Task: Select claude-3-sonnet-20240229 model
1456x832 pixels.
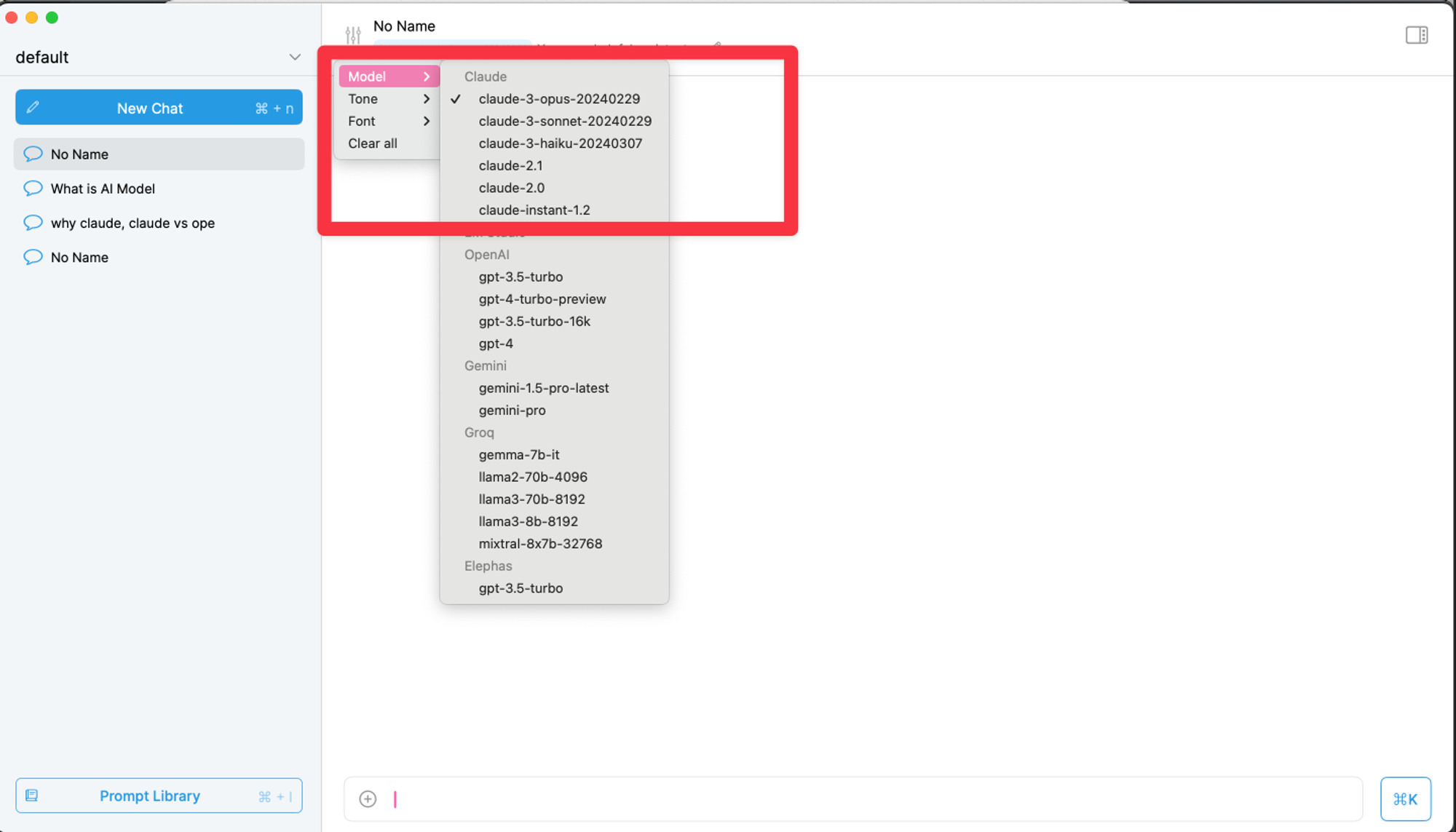Action: pyautogui.click(x=565, y=121)
